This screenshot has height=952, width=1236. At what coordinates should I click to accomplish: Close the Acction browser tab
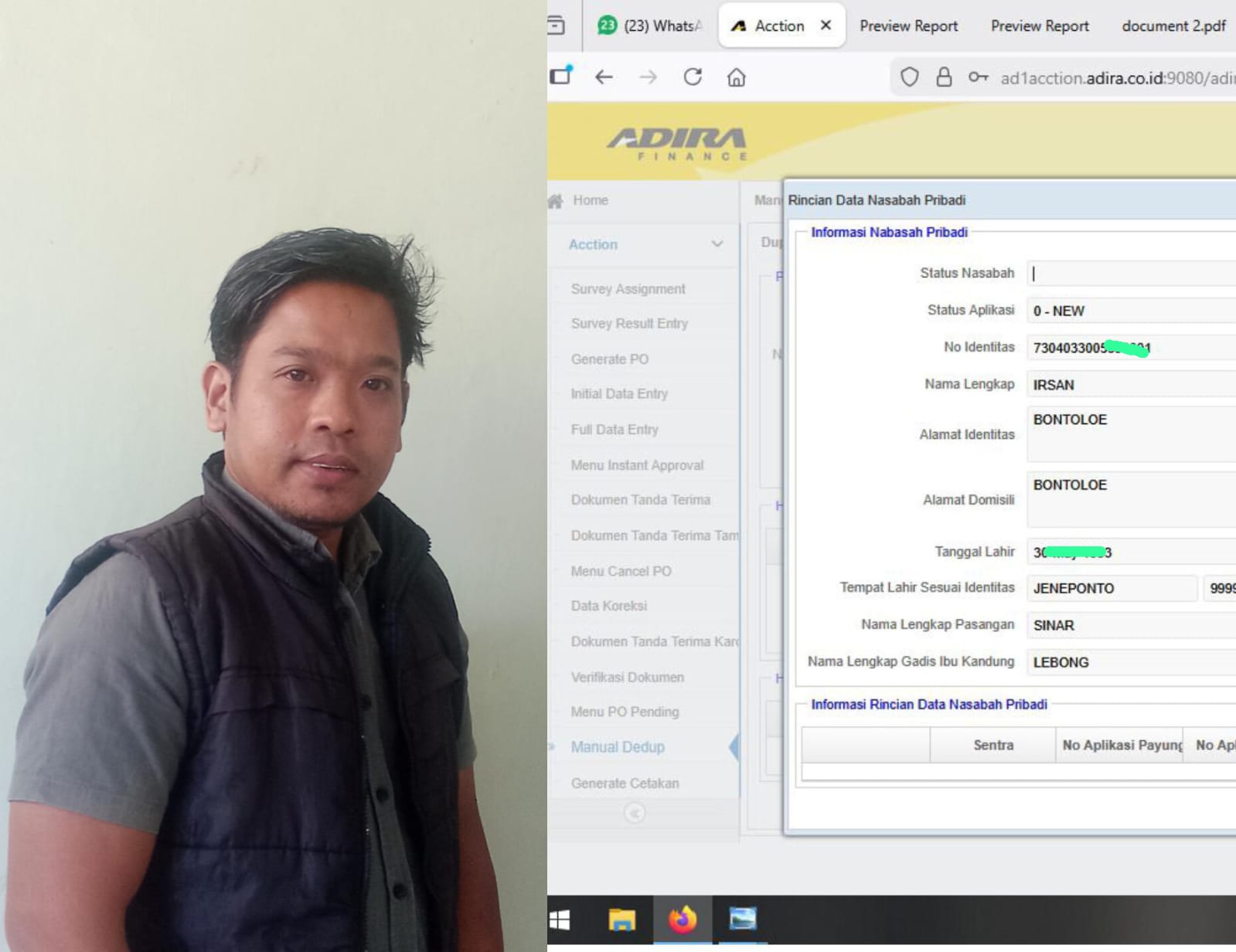coord(826,25)
